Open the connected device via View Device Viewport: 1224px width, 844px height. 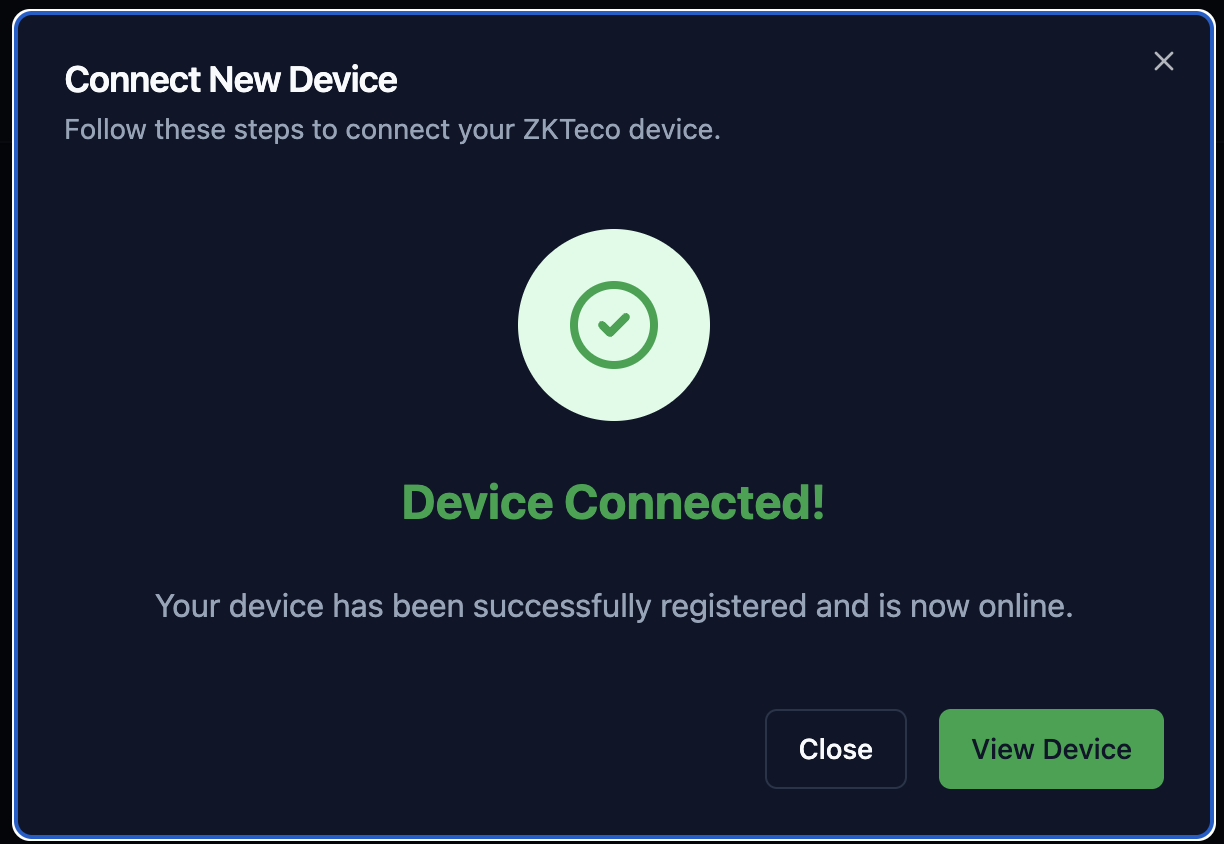[x=1051, y=749]
